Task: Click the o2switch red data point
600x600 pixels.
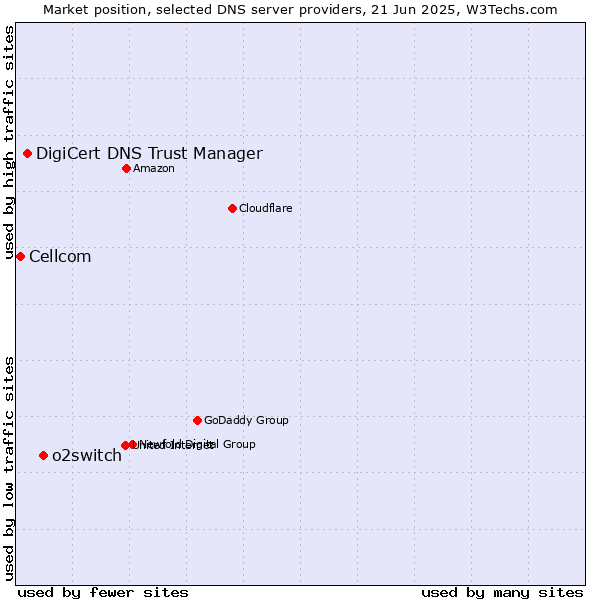Action: click(x=44, y=455)
